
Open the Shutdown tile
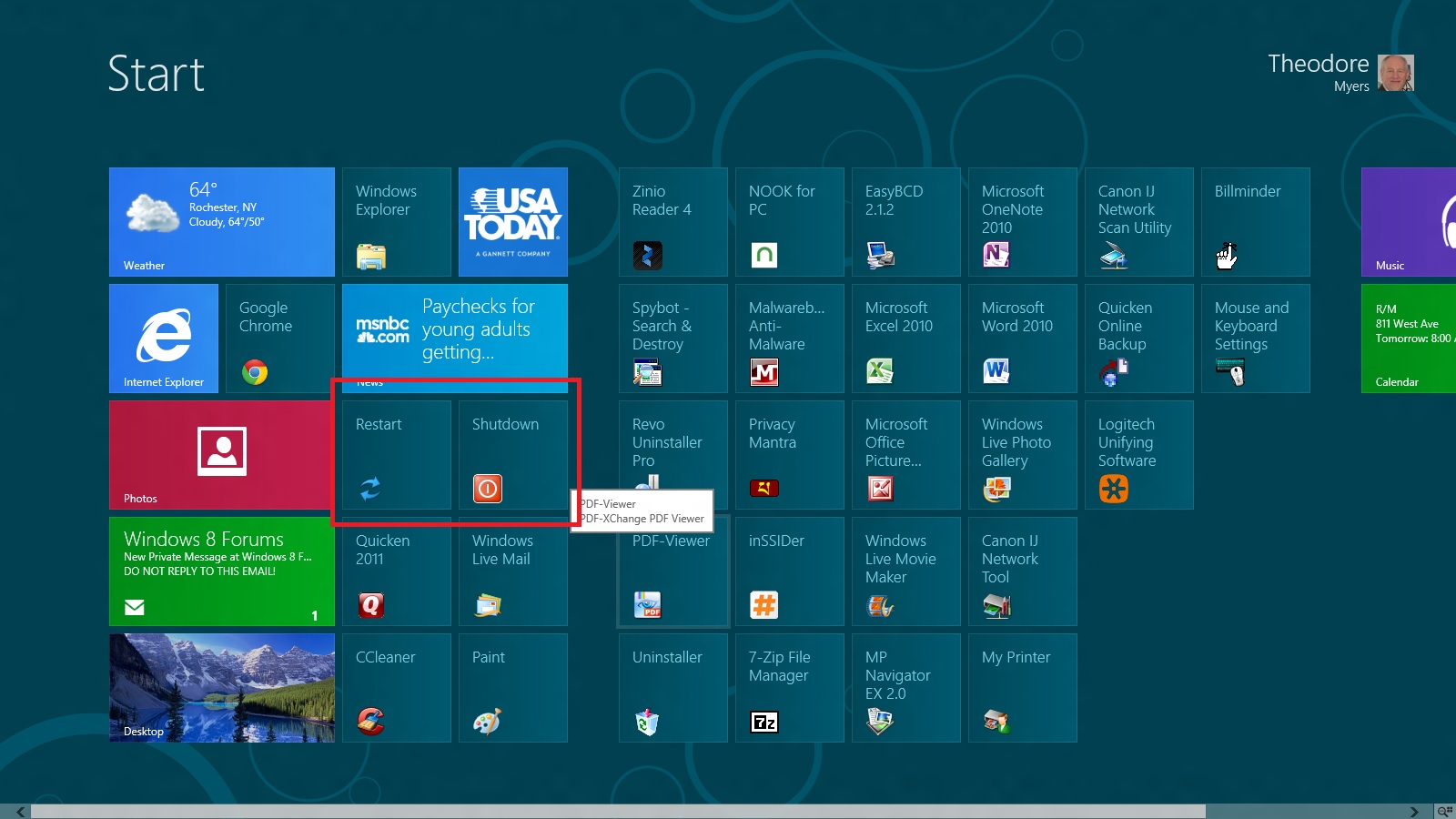pyautogui.click(x=512, y=455)
